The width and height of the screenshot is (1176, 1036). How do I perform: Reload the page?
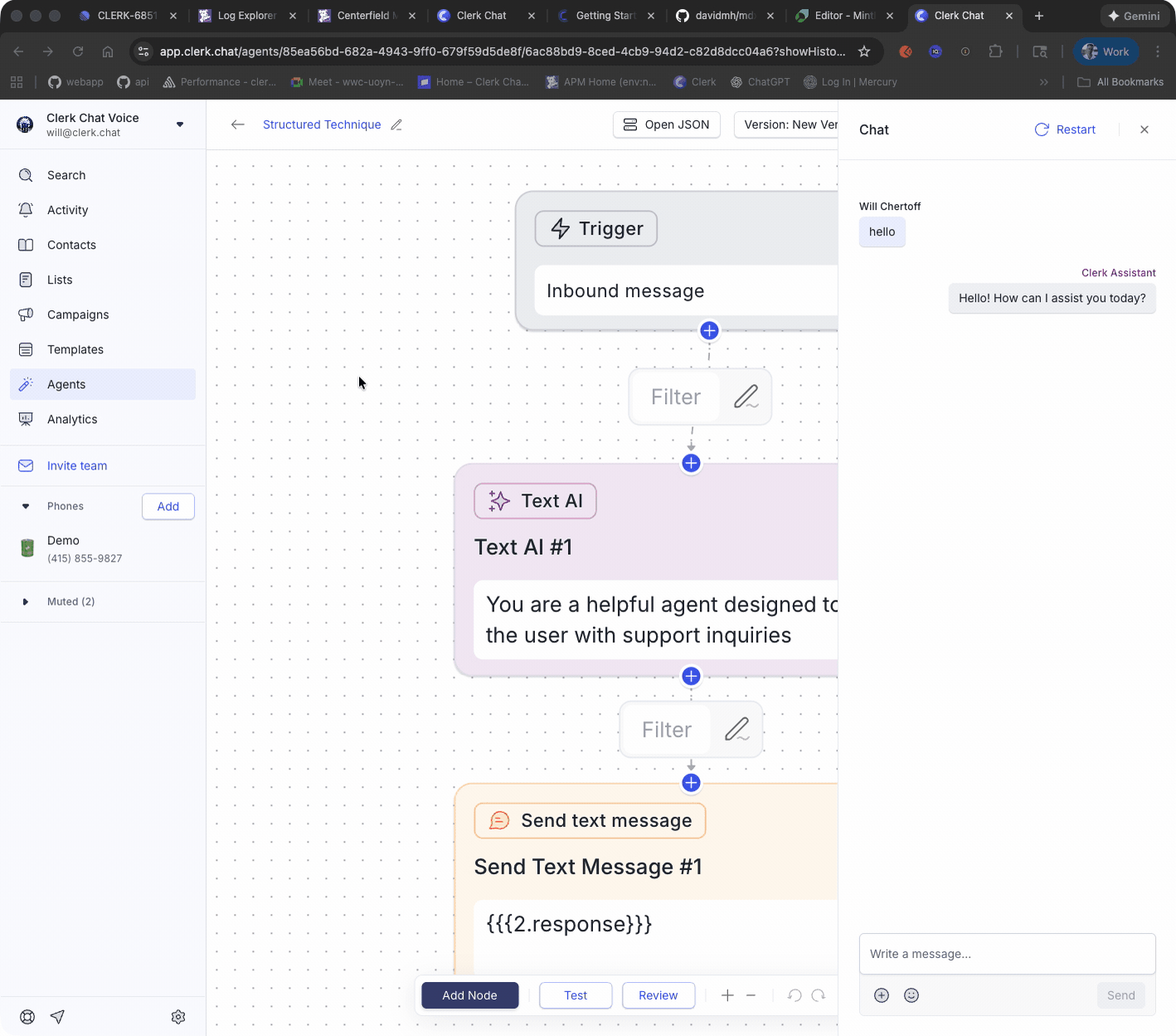(x=78, y=51)
